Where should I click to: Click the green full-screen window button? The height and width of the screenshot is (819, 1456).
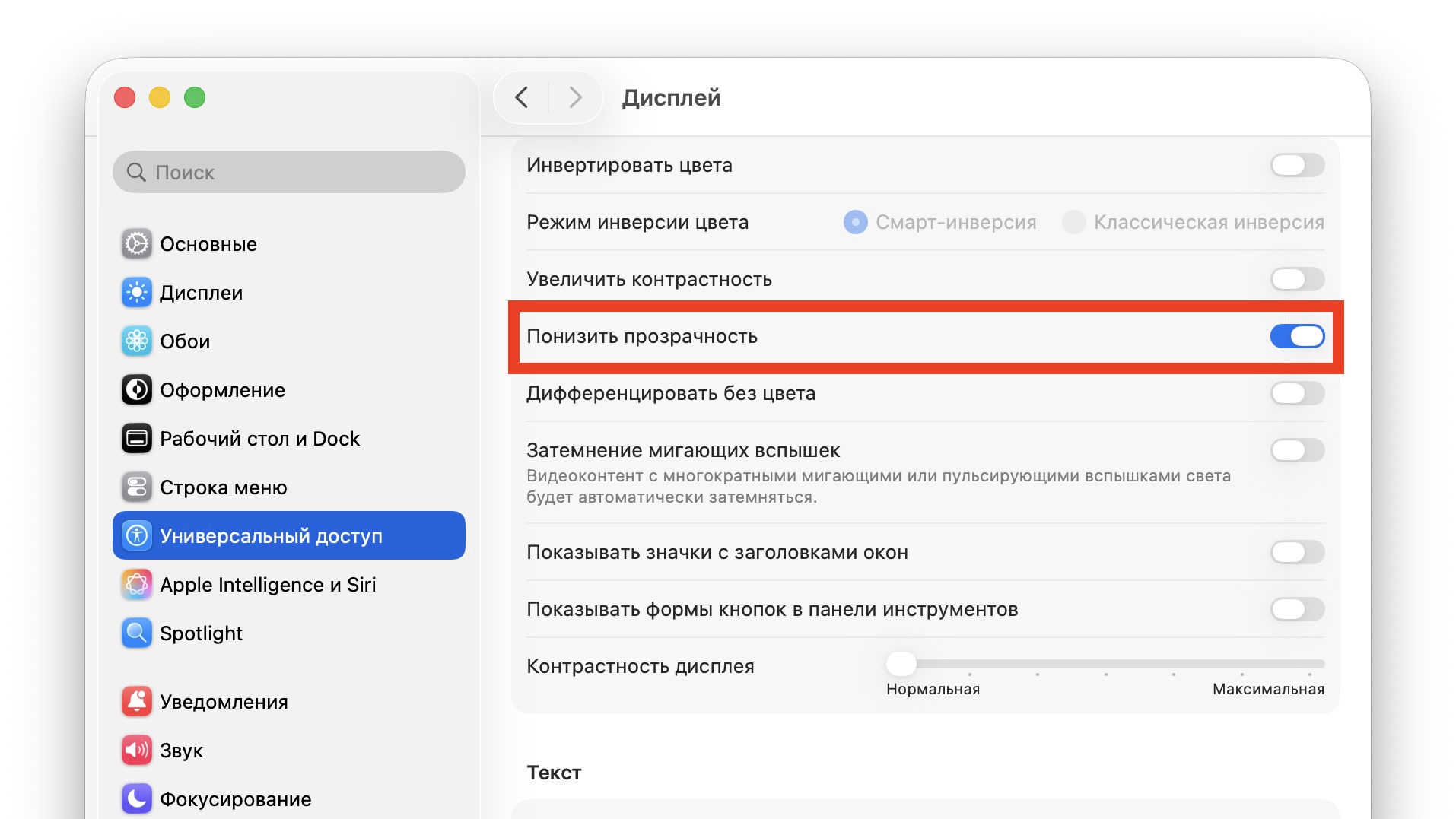[195, 97]
